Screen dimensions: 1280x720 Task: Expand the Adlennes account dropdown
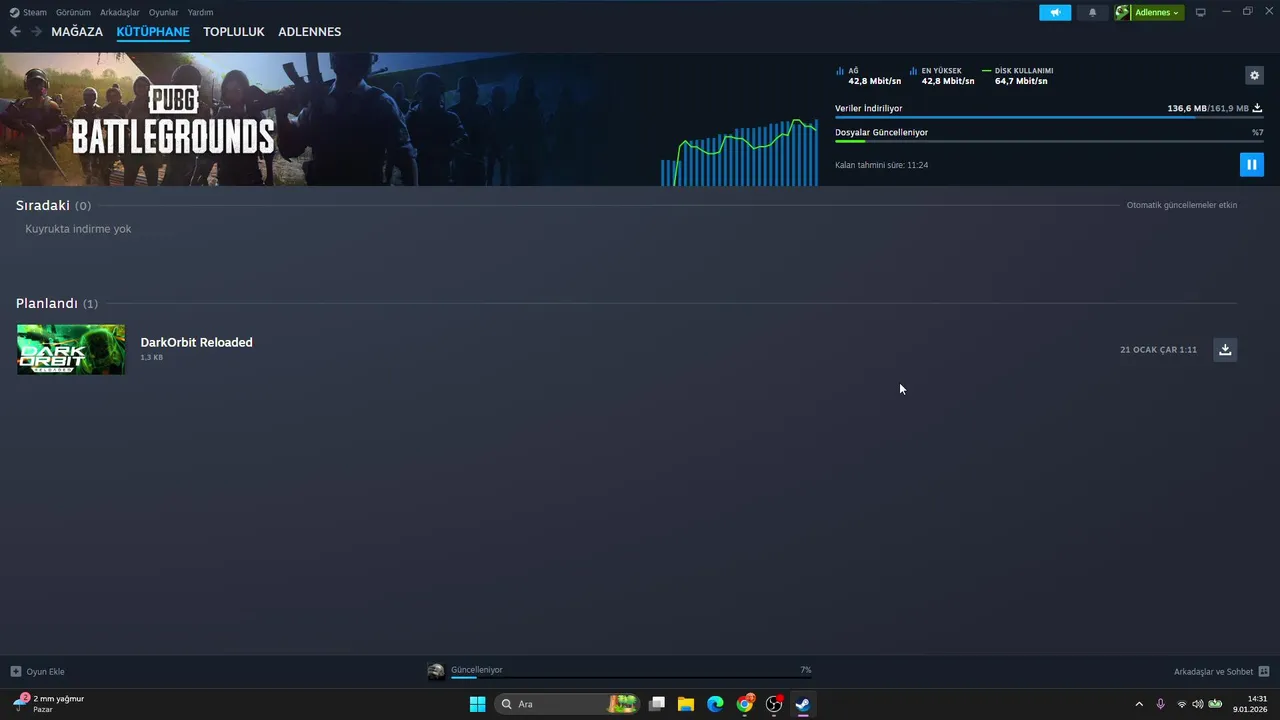pos(1157,12)
